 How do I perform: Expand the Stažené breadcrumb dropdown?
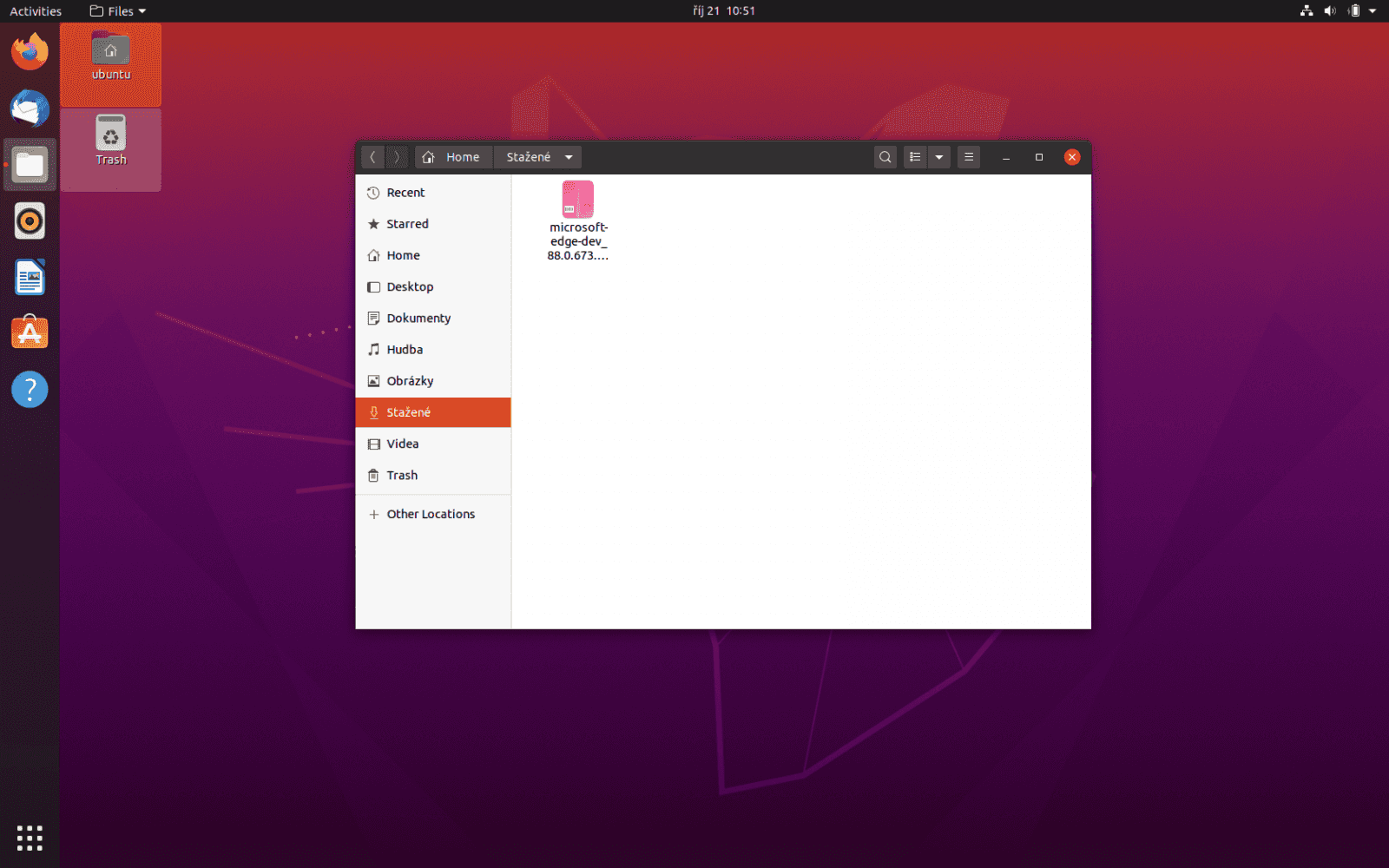click(569, 157)
